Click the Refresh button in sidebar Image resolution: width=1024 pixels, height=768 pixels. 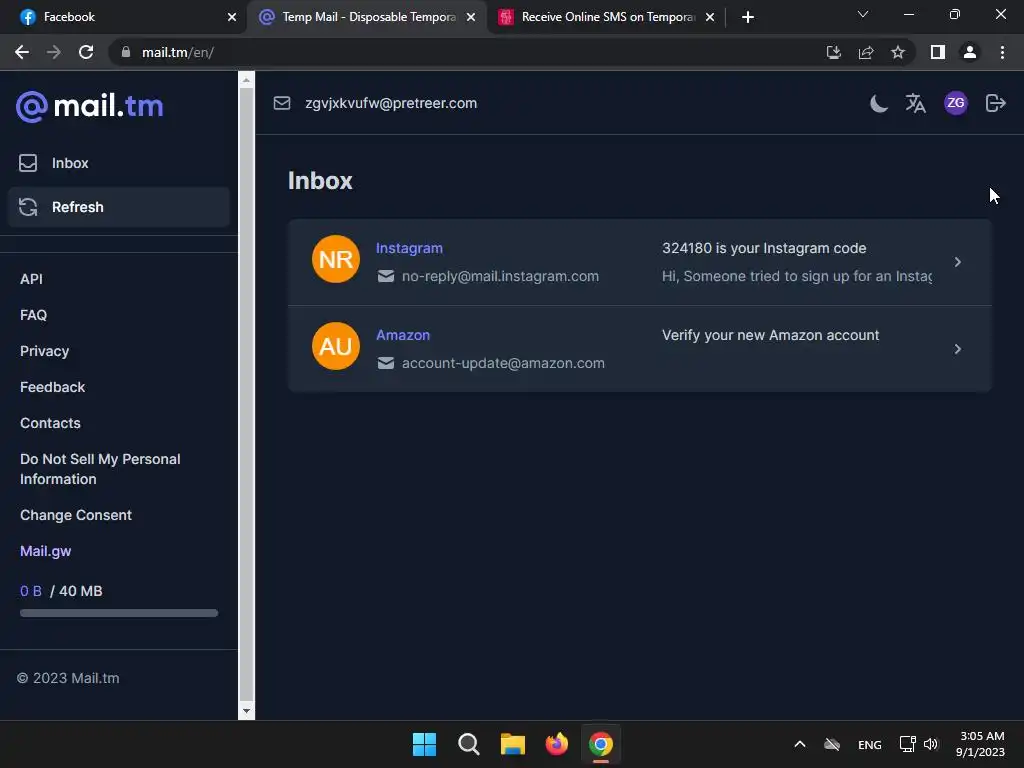point(119,207)
